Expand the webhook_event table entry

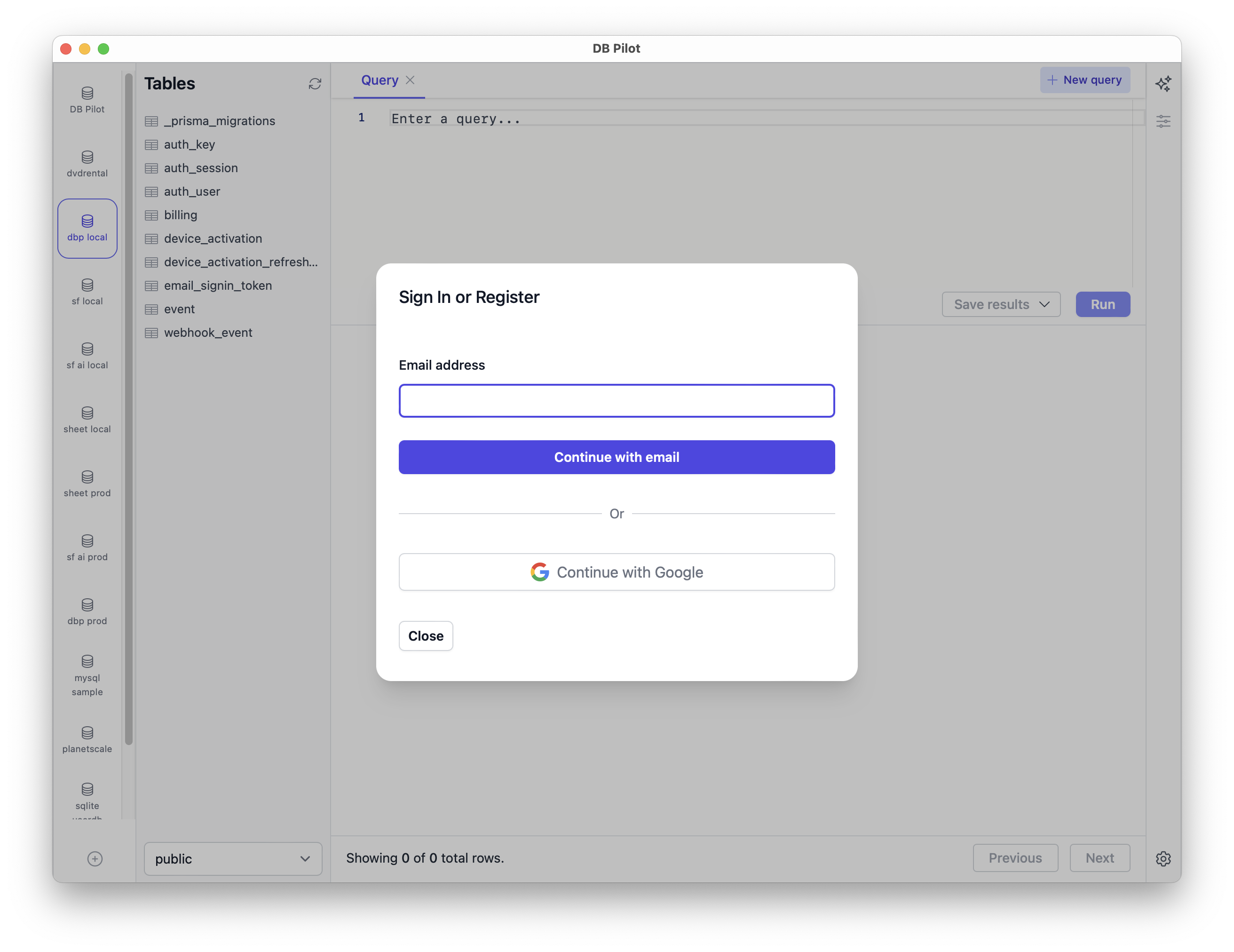coord(207,332)
